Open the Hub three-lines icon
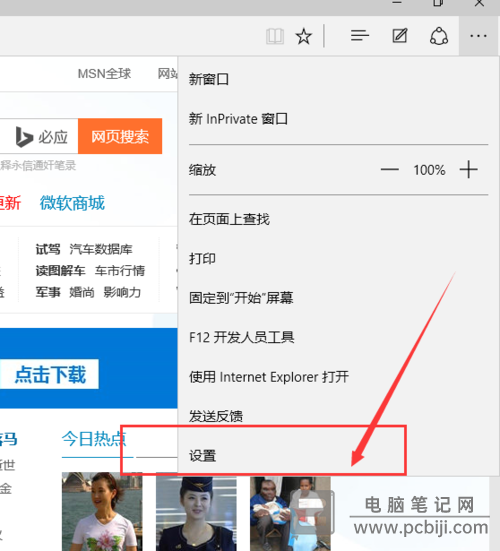500x551 pixels. (360, 35)
